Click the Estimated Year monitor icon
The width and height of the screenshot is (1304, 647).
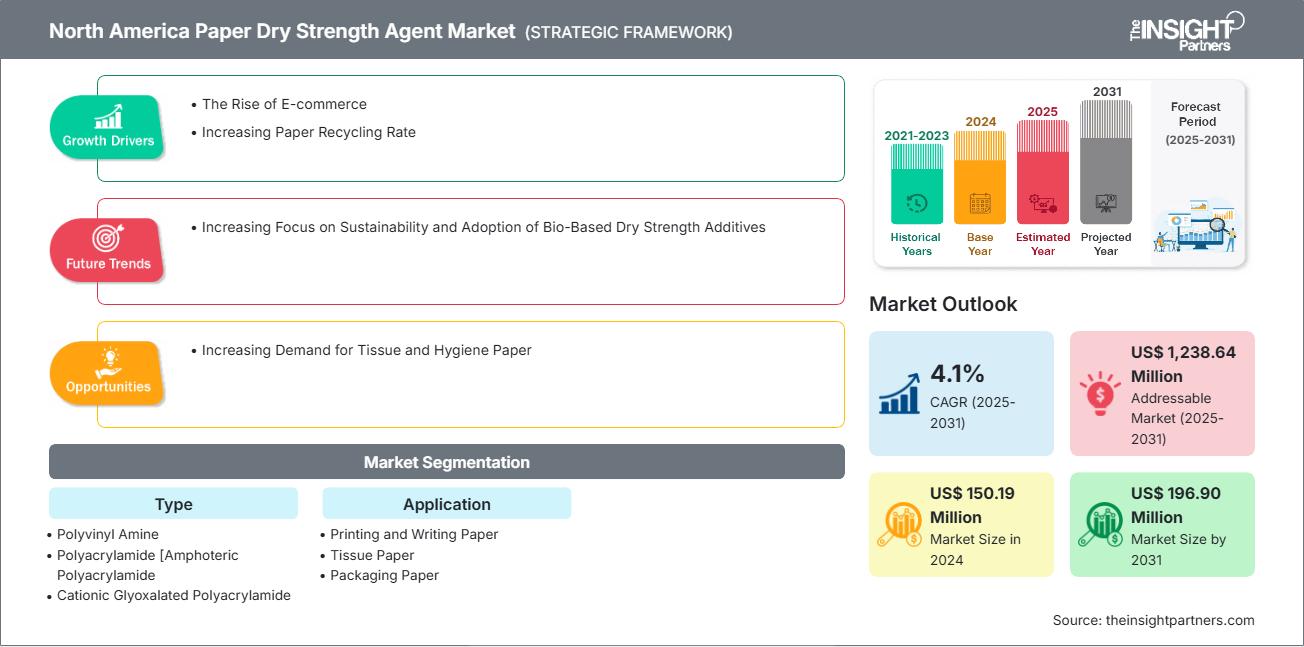[1043, 204]
